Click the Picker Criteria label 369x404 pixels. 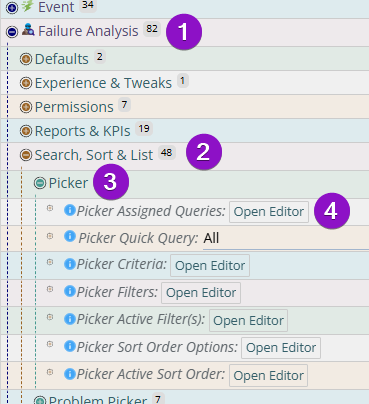[122, 264]
